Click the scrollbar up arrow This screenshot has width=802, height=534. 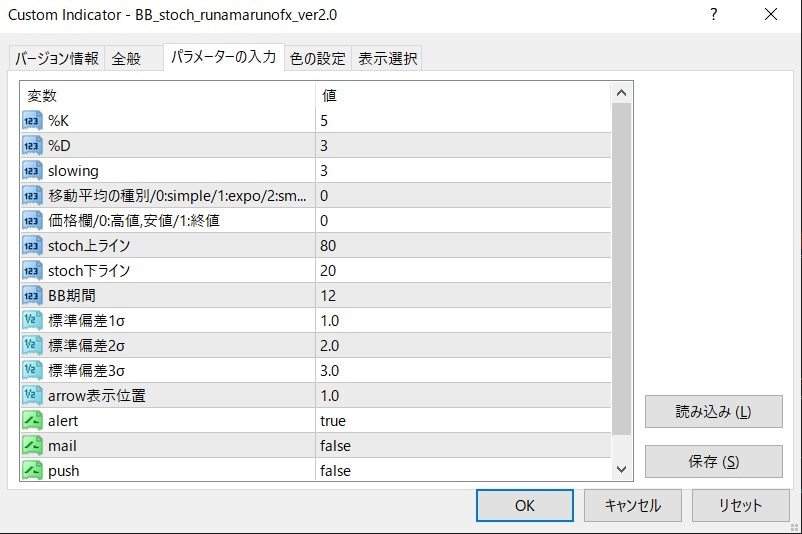[x=621, y=93]
